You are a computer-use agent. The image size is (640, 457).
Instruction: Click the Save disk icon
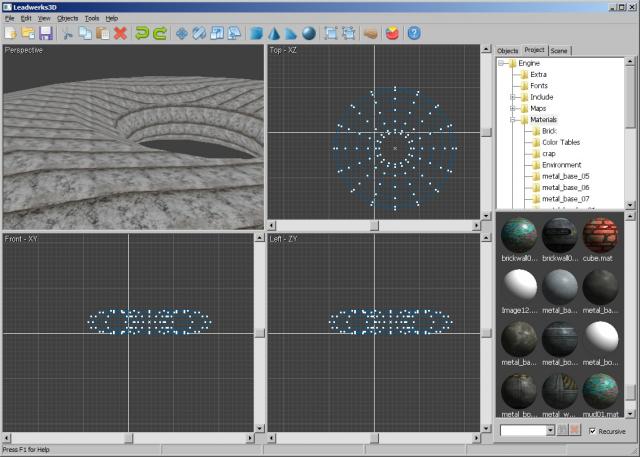click(45, 33)
